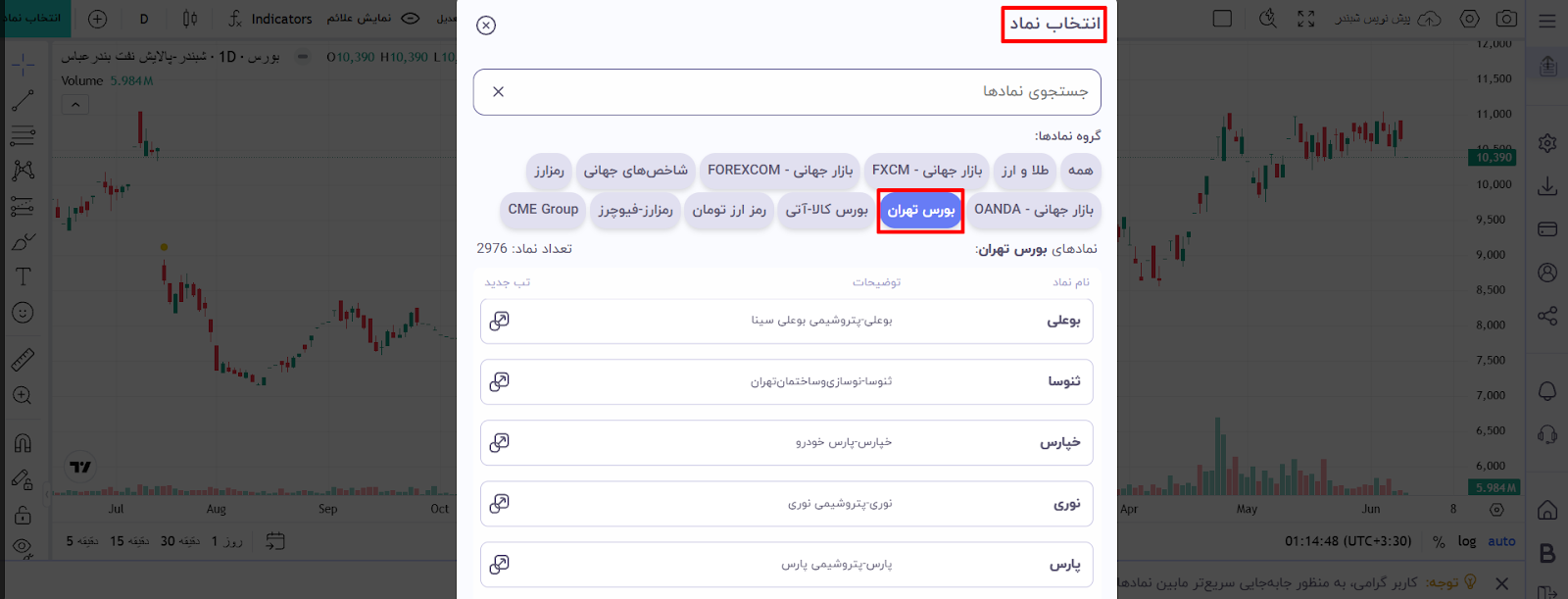Select بورس کالا-آتی symbol group

827,210
